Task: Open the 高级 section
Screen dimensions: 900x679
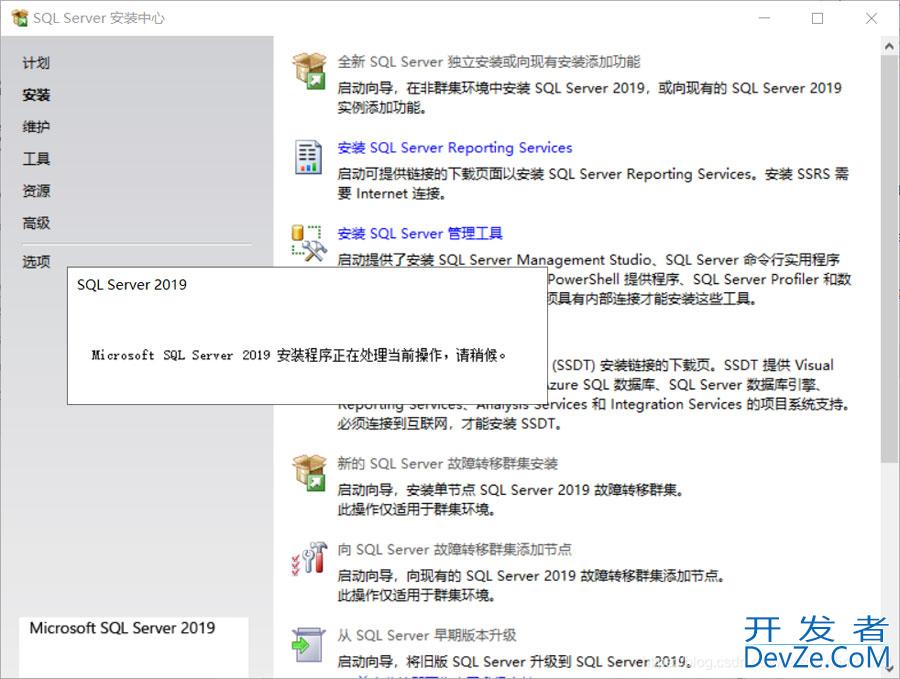Action: (36, 223)
